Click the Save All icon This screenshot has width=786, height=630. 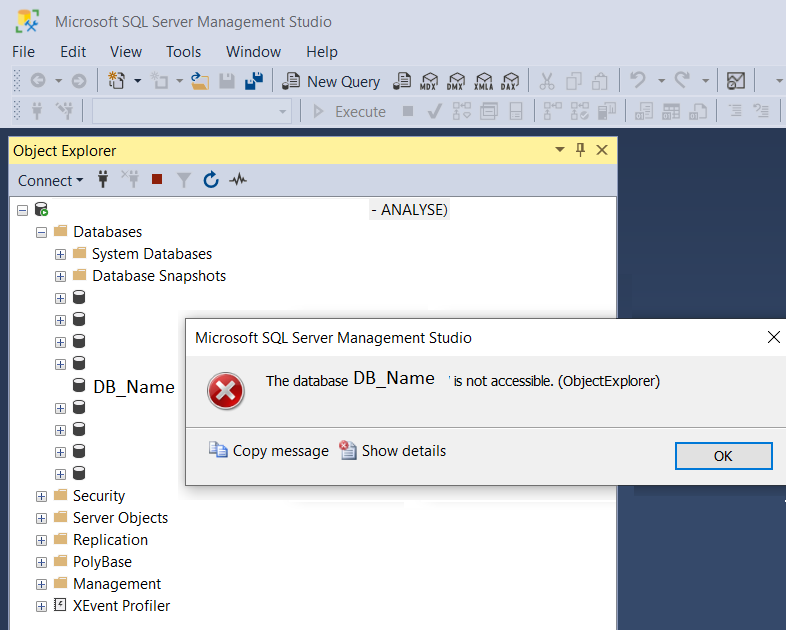tap(254, 81)
